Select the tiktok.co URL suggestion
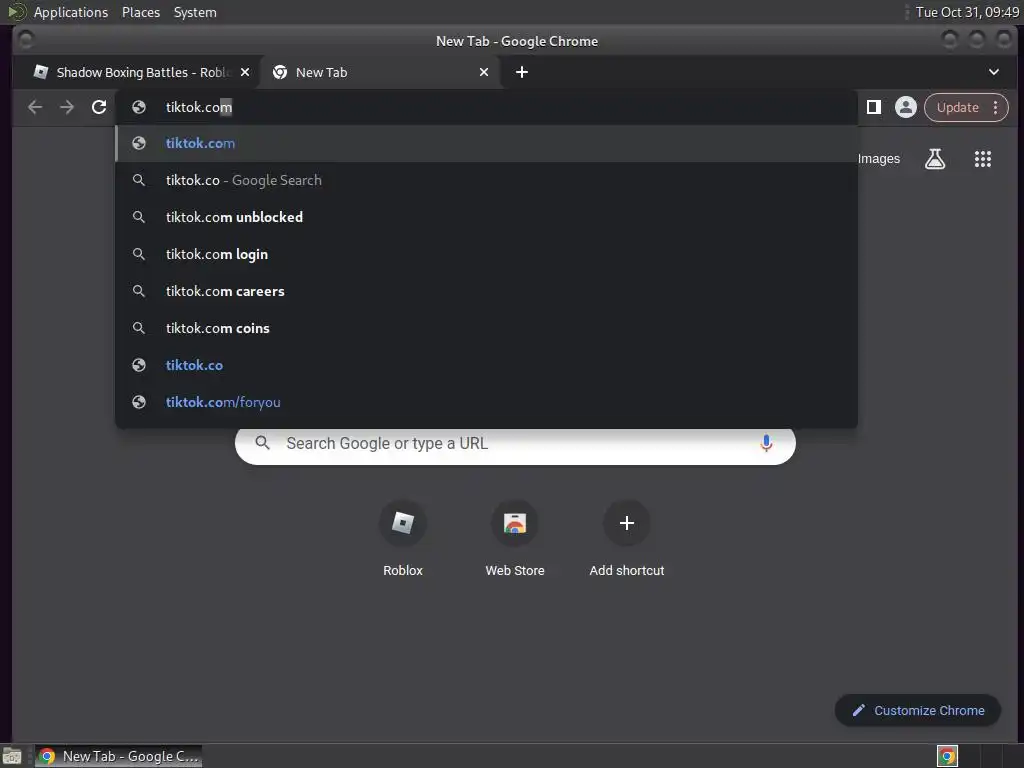Image resolution: width=1024 pixels, height=768 pixels. tap(486, 365)
